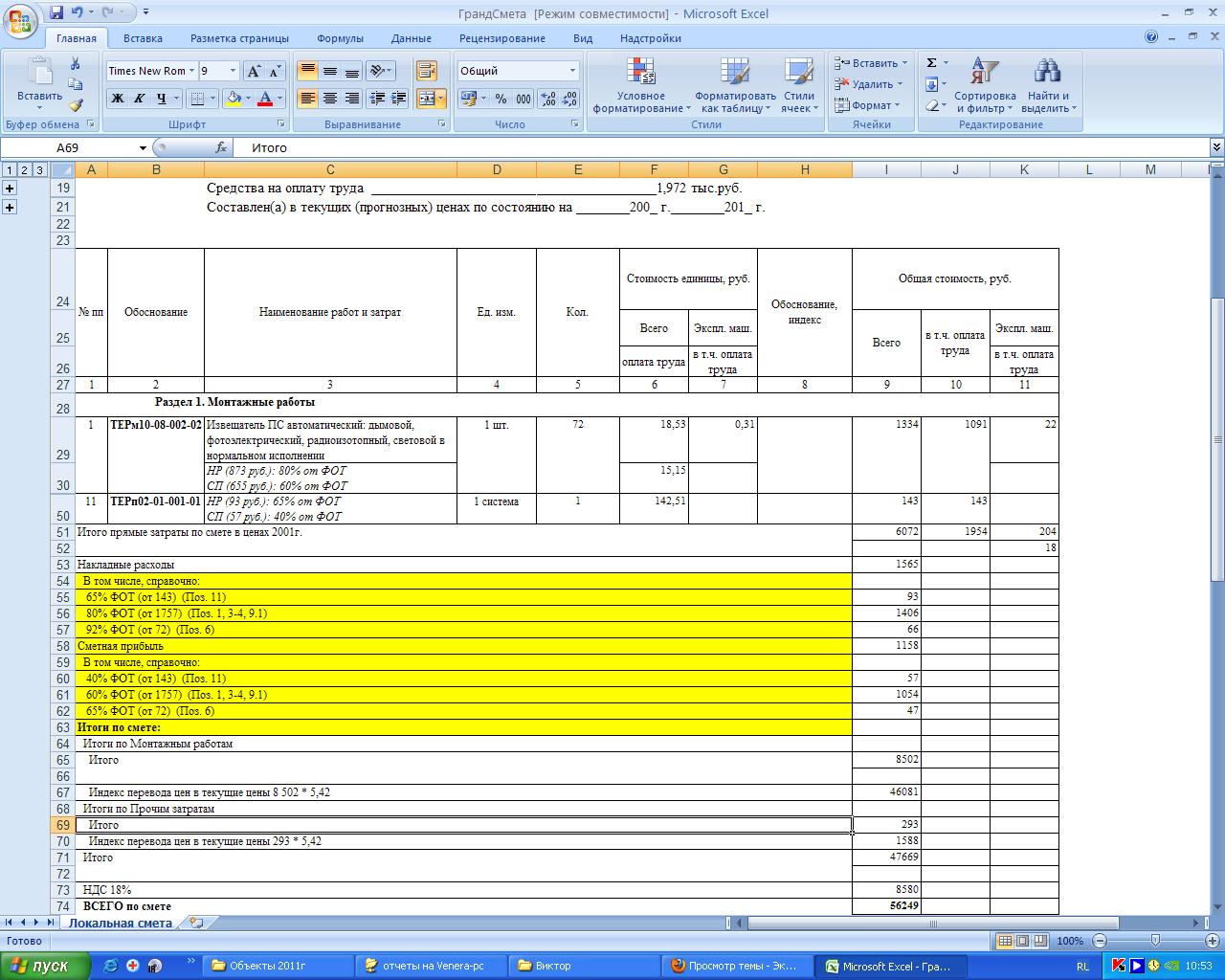The image size is (1225, 980).
Task: Switch to the Рецензирование tab
Action: point(501,38)
